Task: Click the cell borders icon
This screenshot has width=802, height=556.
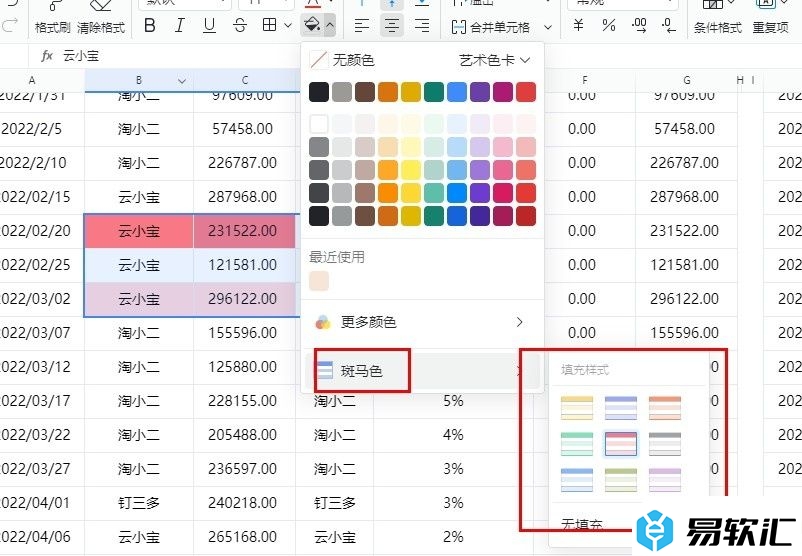Action: 270,25
